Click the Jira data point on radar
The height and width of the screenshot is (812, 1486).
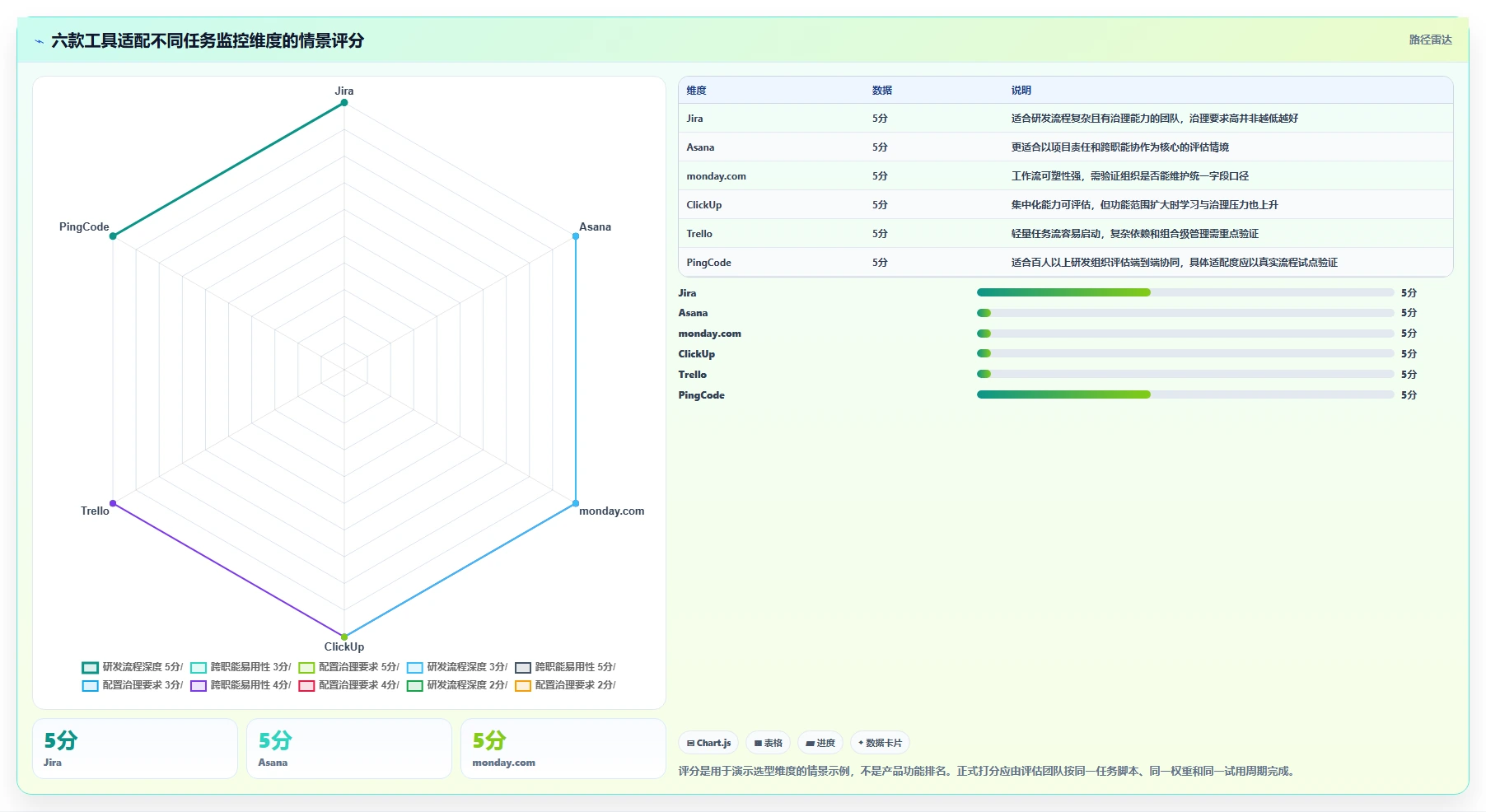[x=344, y=103]
